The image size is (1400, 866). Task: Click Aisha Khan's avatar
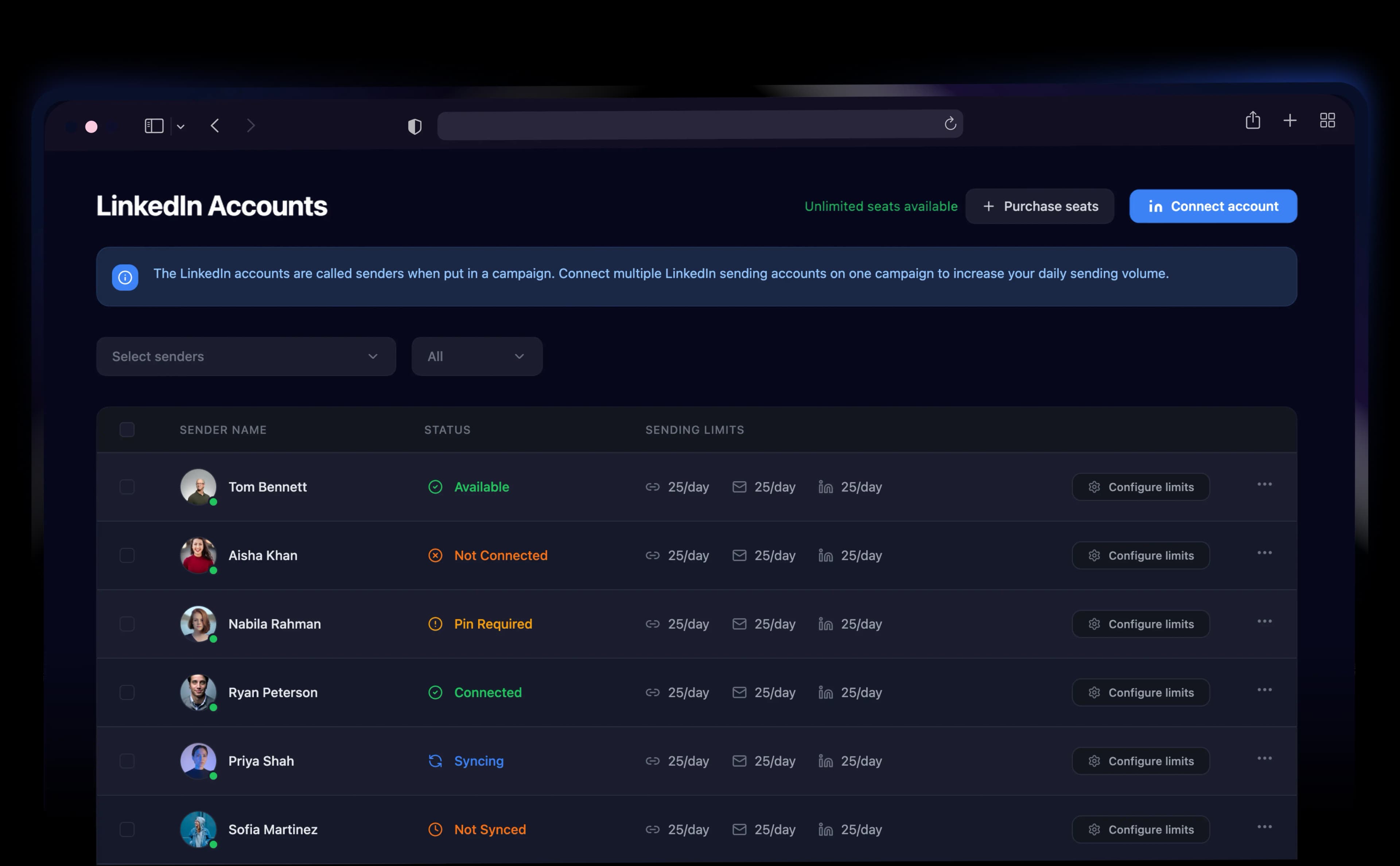(198, 556)
